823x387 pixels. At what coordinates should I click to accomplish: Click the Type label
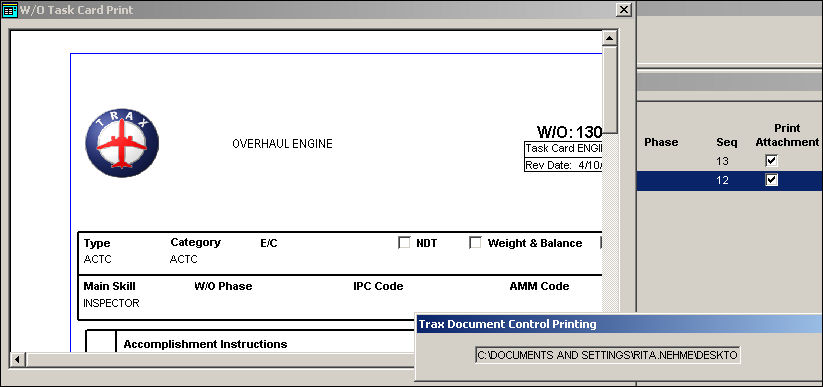[97, 244]
